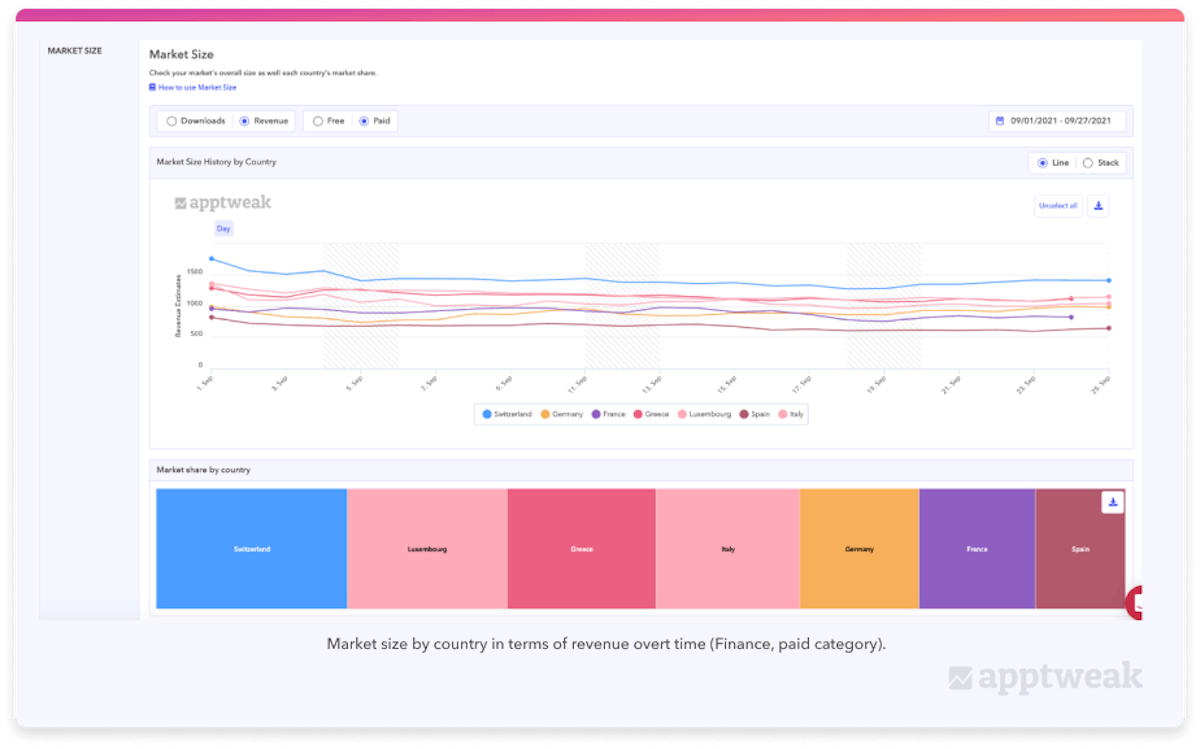Image resolution: width=1200 pixels, height=749 pixels.
Task: Open MARKET SIZE in the left sidebar
Action: coord(75,51)
